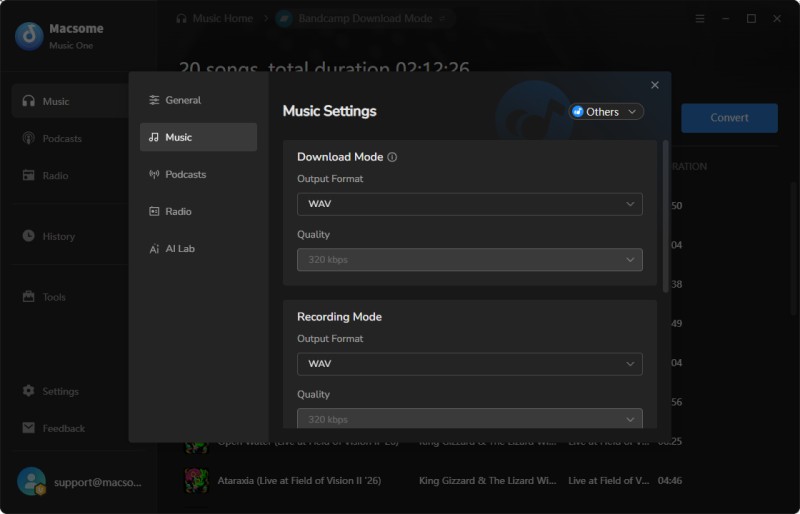The image size is (800, 514).
Task: Click the Download Mode info icon
Action: point(392,157)
